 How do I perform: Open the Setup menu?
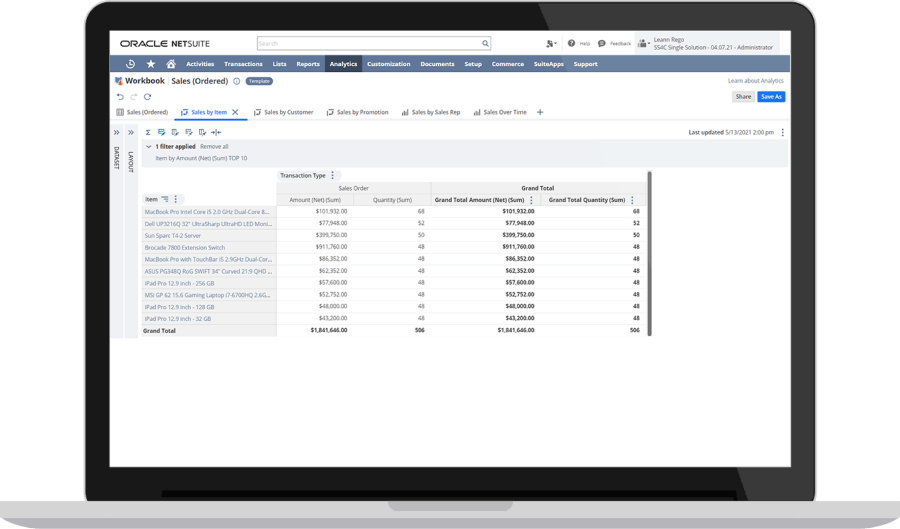[x=473, y=64]
